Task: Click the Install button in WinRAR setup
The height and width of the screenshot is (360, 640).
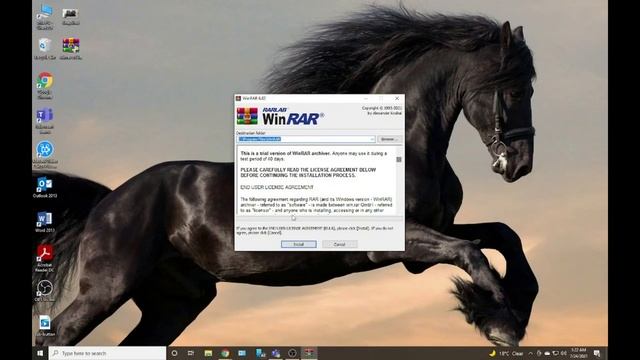Action: pos(298,244)
